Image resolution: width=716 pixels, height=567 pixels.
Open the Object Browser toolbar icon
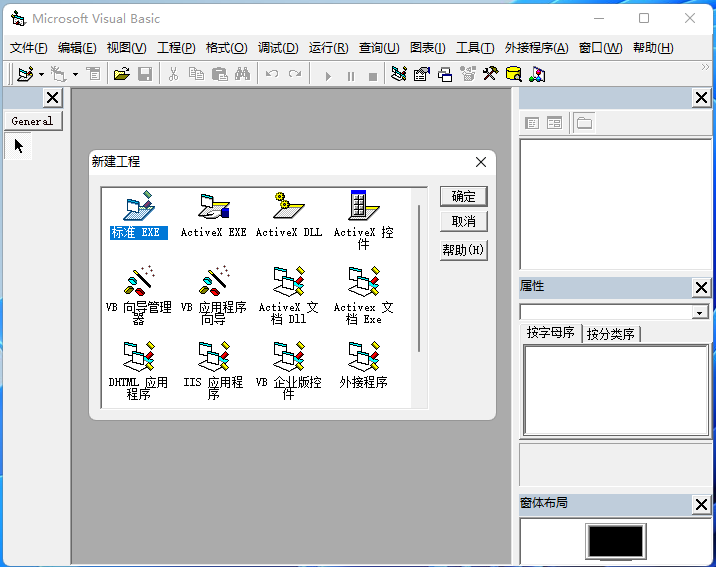(468, 74)
